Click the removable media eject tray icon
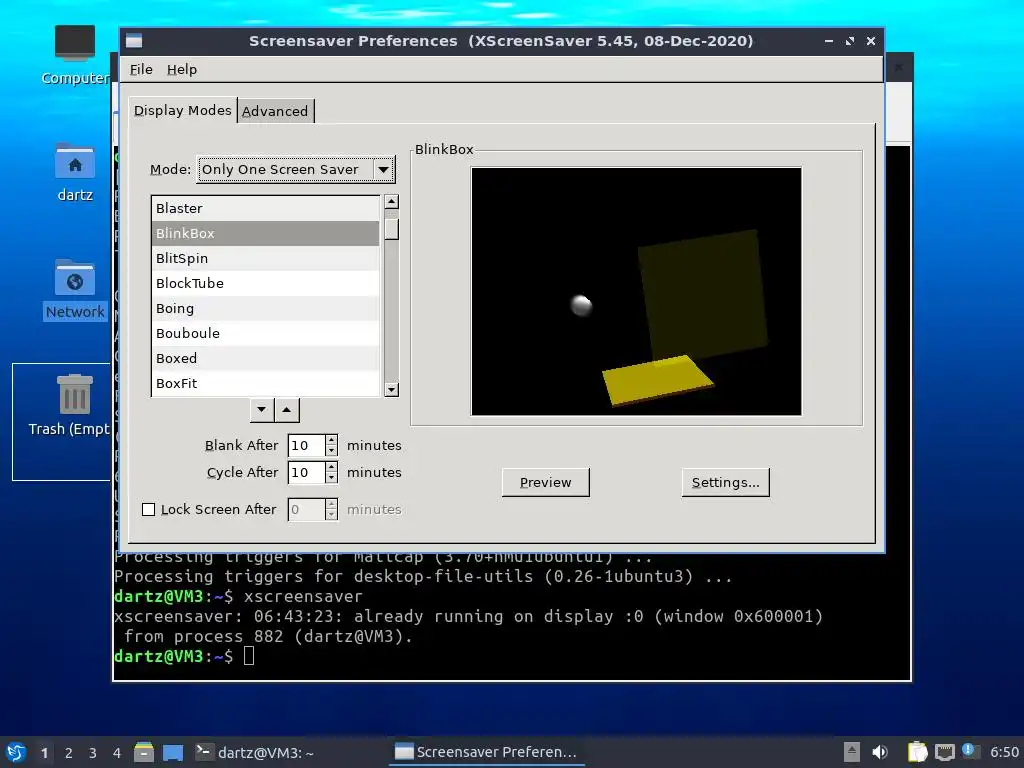1024x768 pixels. click(851, 752)
